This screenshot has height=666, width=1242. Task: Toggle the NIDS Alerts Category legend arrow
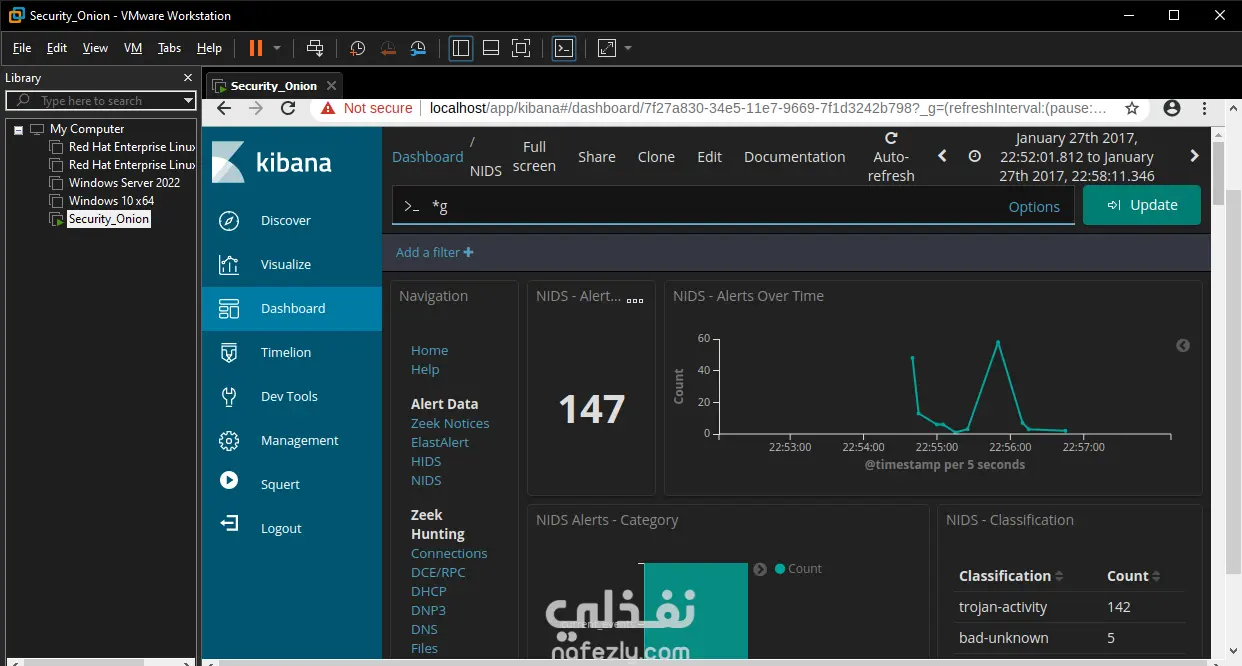coord(760,569)
